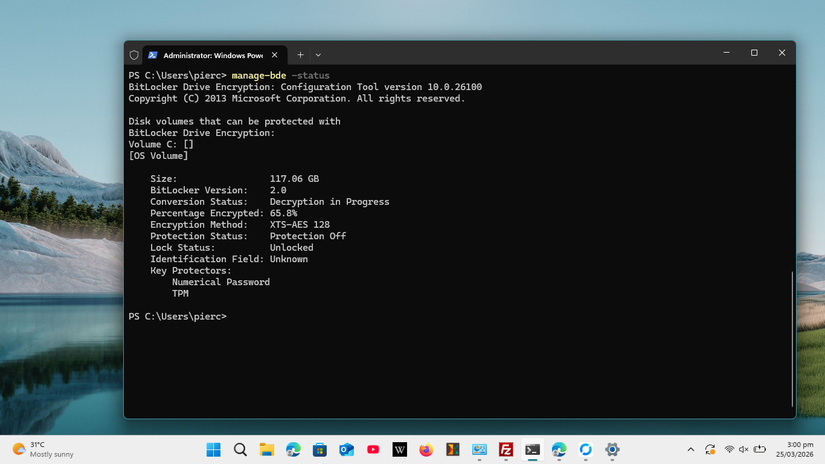Open the weather widget showing 31°C
Image resolution: width=825 pixels, height=464 pixels.
click(x=43, y=450)
